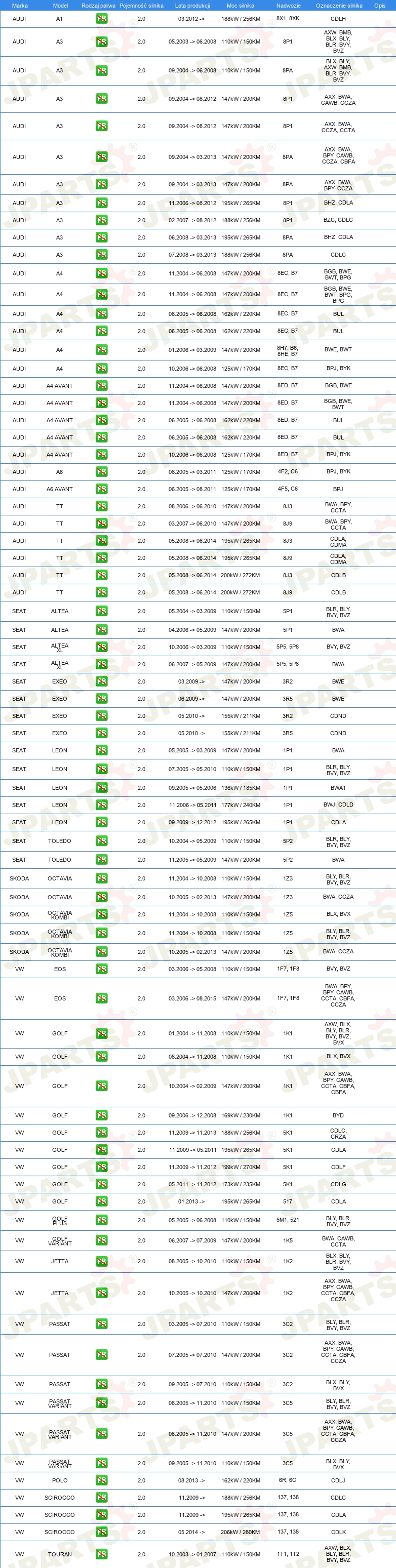Click the fuel icon in SEAT LEON BWJ, CDLD row
Screen dimensions: 396x1568
[x=101, y=805]
